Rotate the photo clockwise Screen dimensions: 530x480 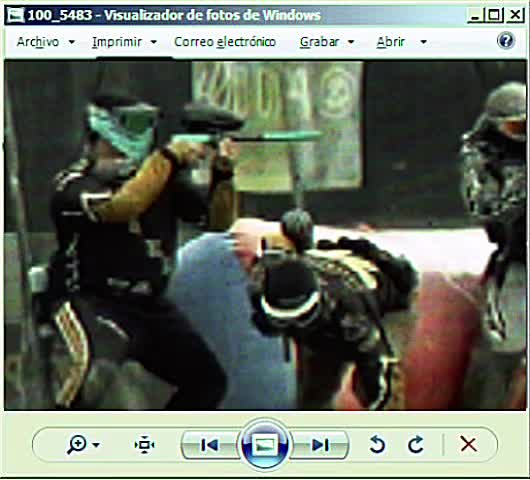416,444
